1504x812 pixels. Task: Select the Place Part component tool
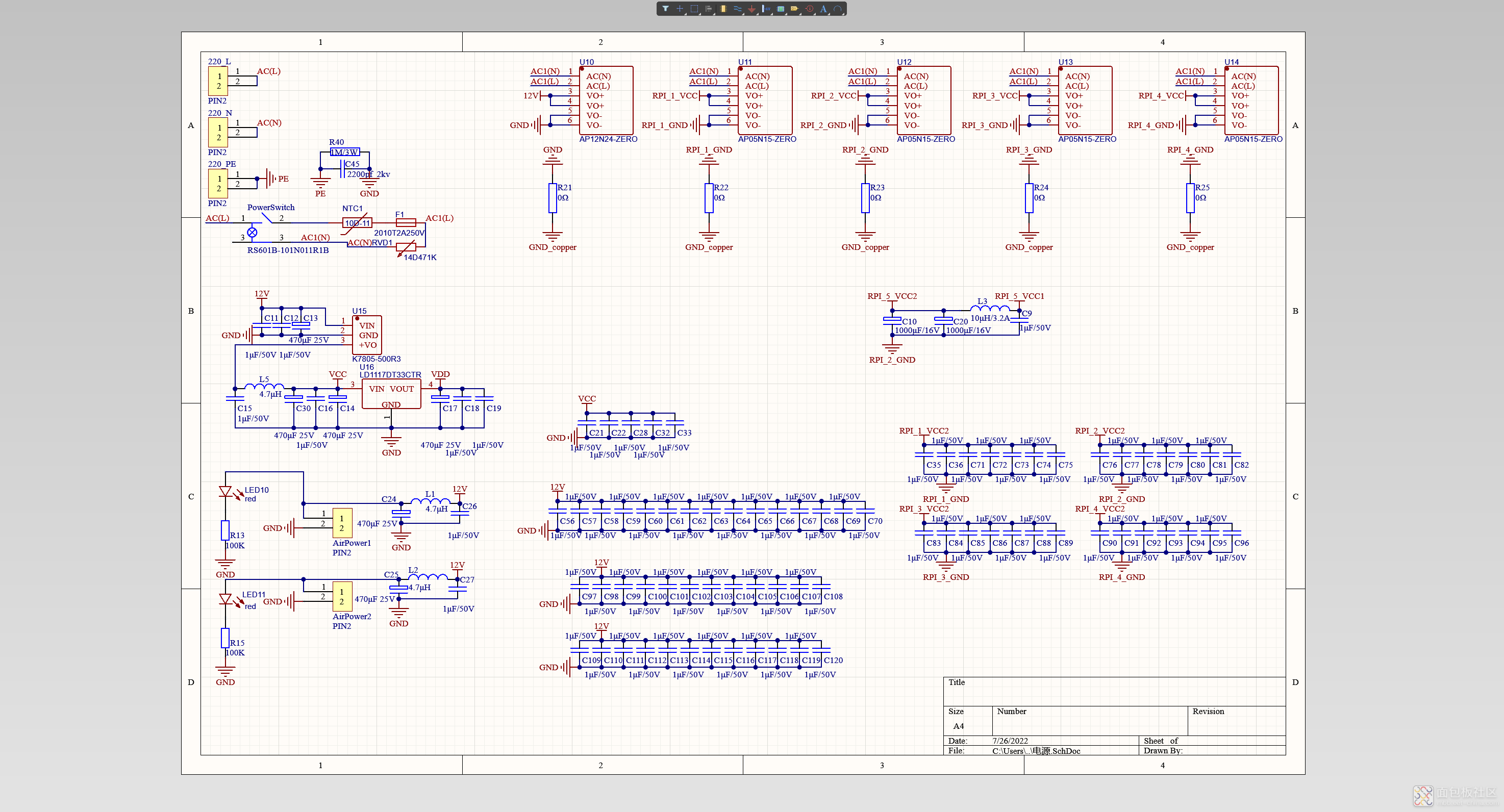coord(723,9)
